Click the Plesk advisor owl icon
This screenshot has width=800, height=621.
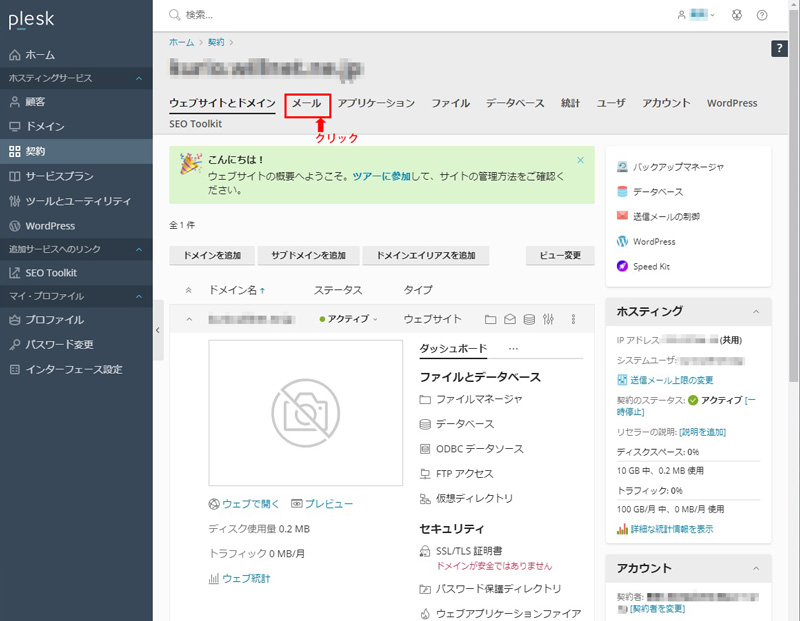click(738, 15)
